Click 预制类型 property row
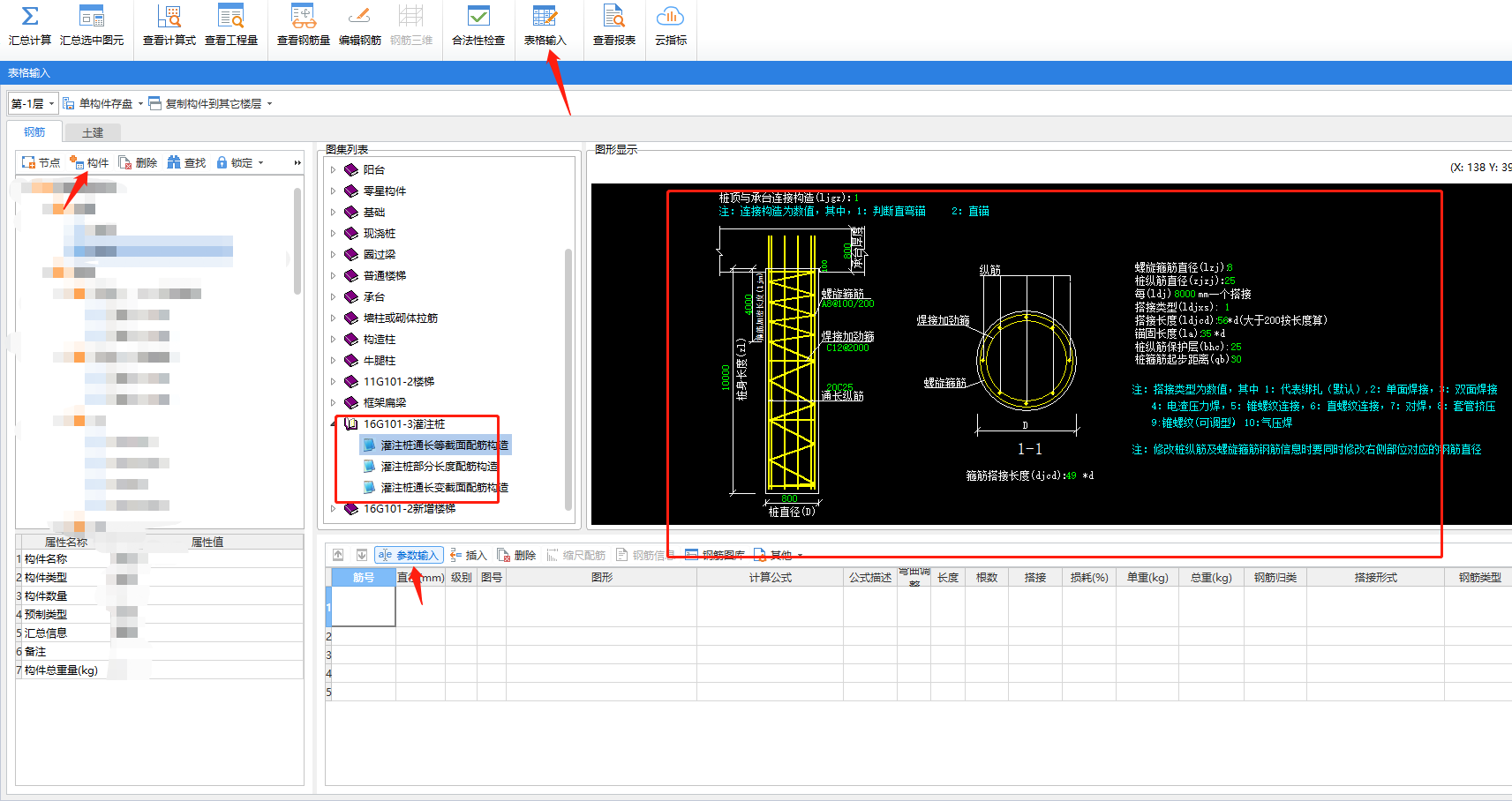This screenshot has width=1512, height=801. click(x=159, y=614)
